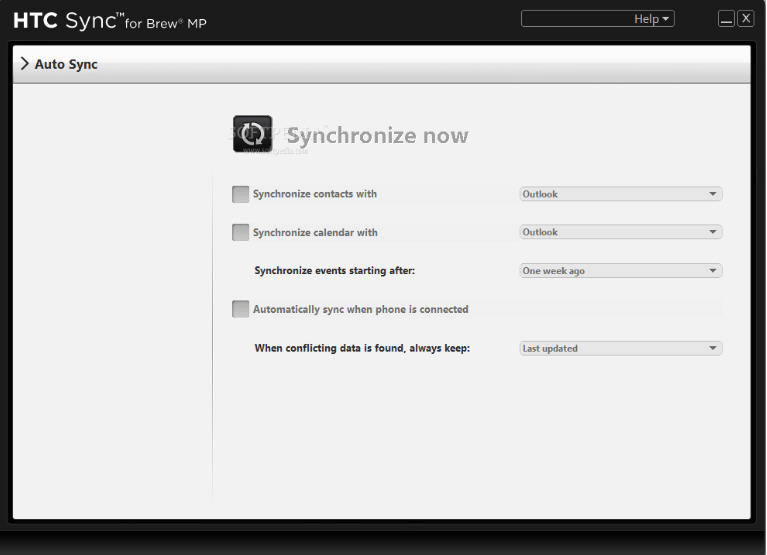This screenshot has height=555, width=767.
Task: Enable Synchronize contacts with checkbox
Action: (x=240, y=194)
